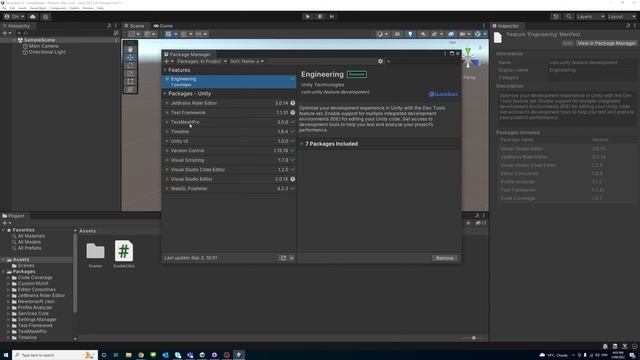Select the JetBrains Rider Editor package
Screen dimensions: 640x360
click(x=229, y=103)
